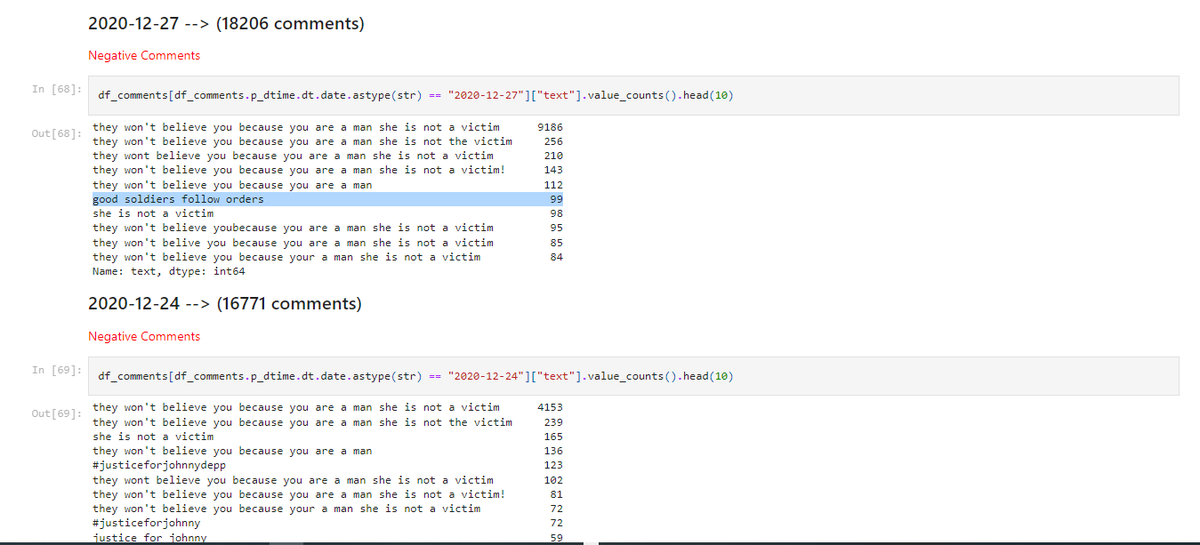Viewport: 1200px width, 545px height.
Task: Click count value 4153 in output 69
Action: pos(550,407)
